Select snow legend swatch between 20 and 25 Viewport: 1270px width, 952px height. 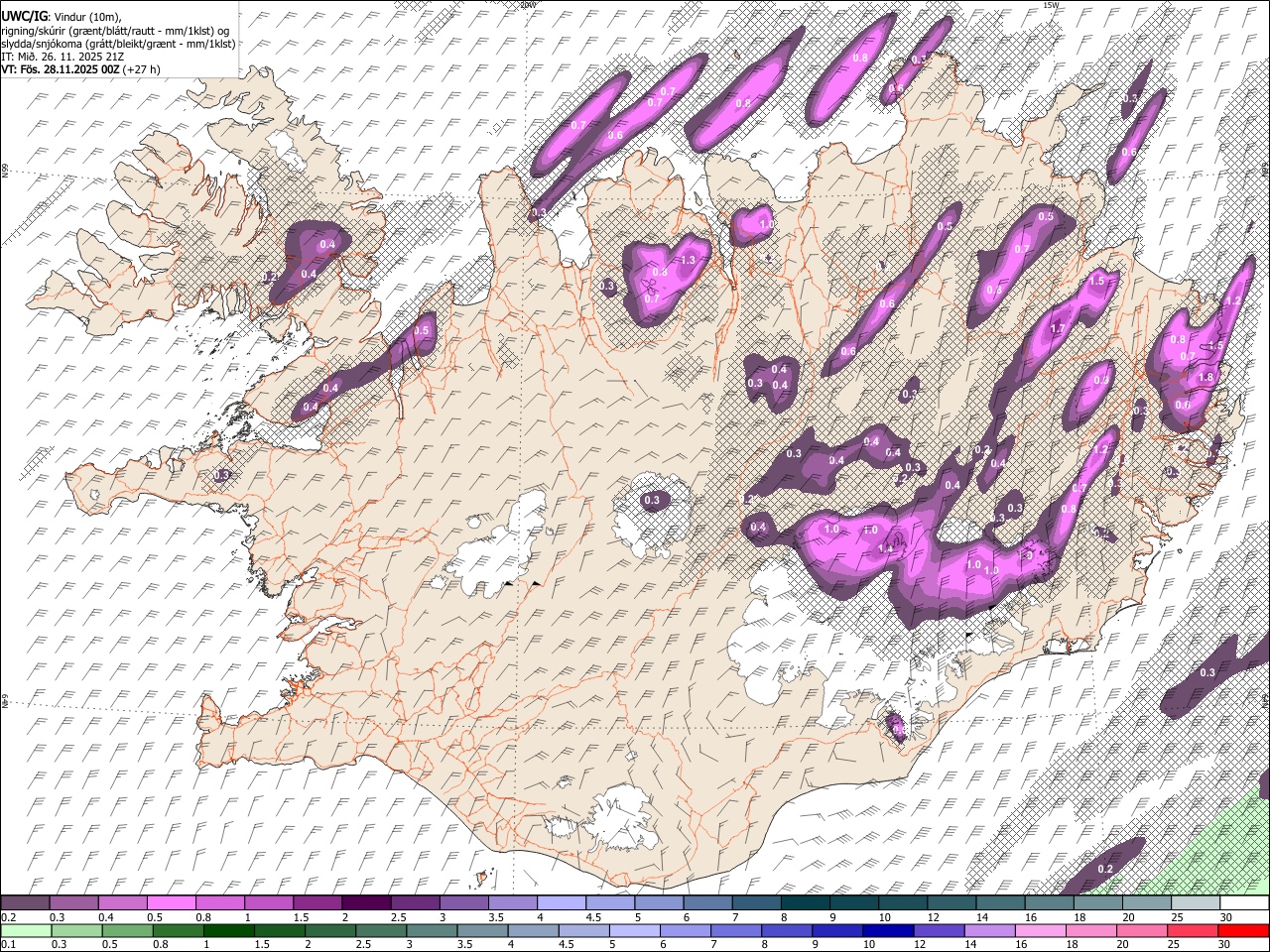1146,902
